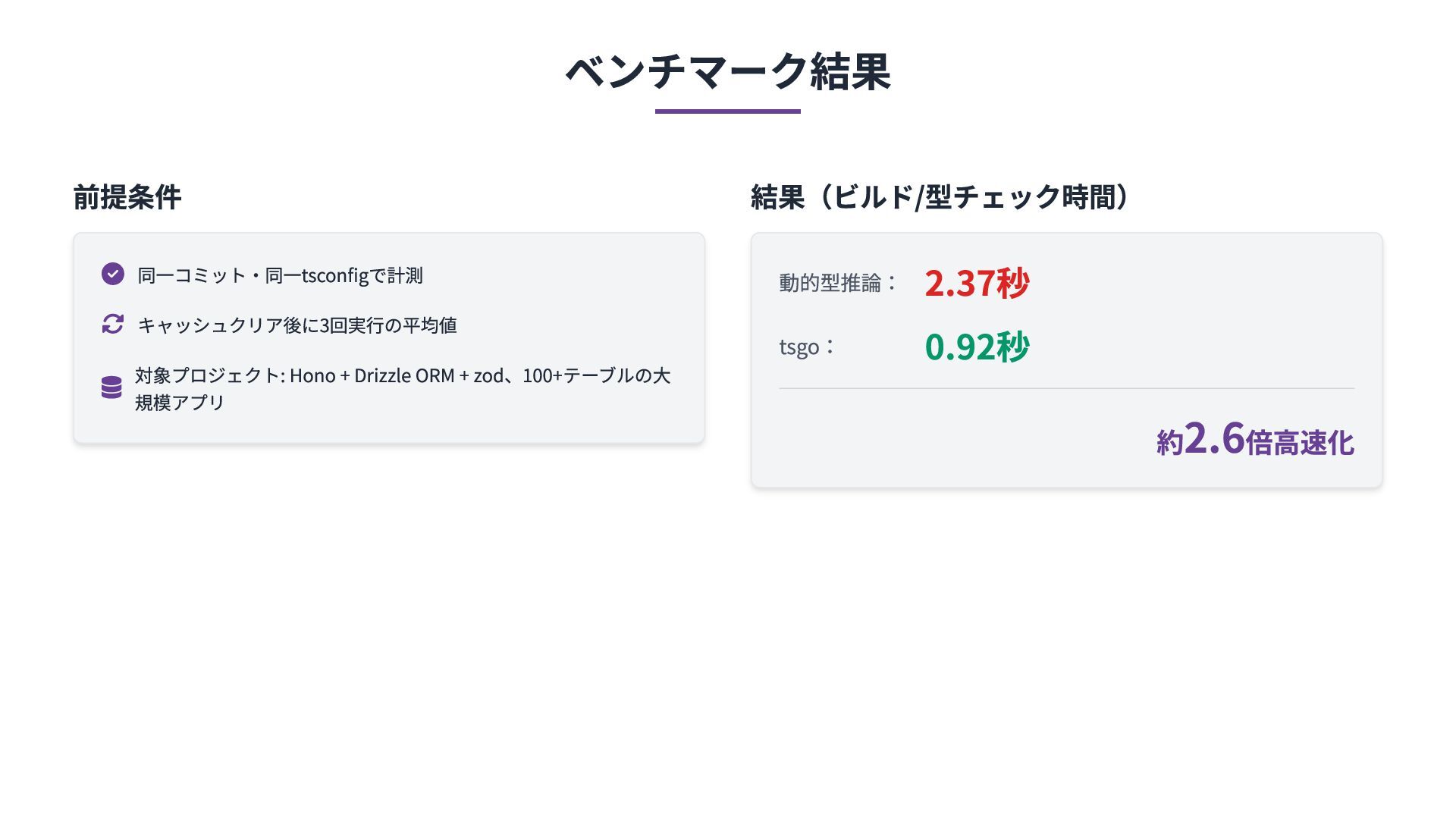
Task: Click the 規模アプリ text on the wrapped line
Action: tap(180, 403)
